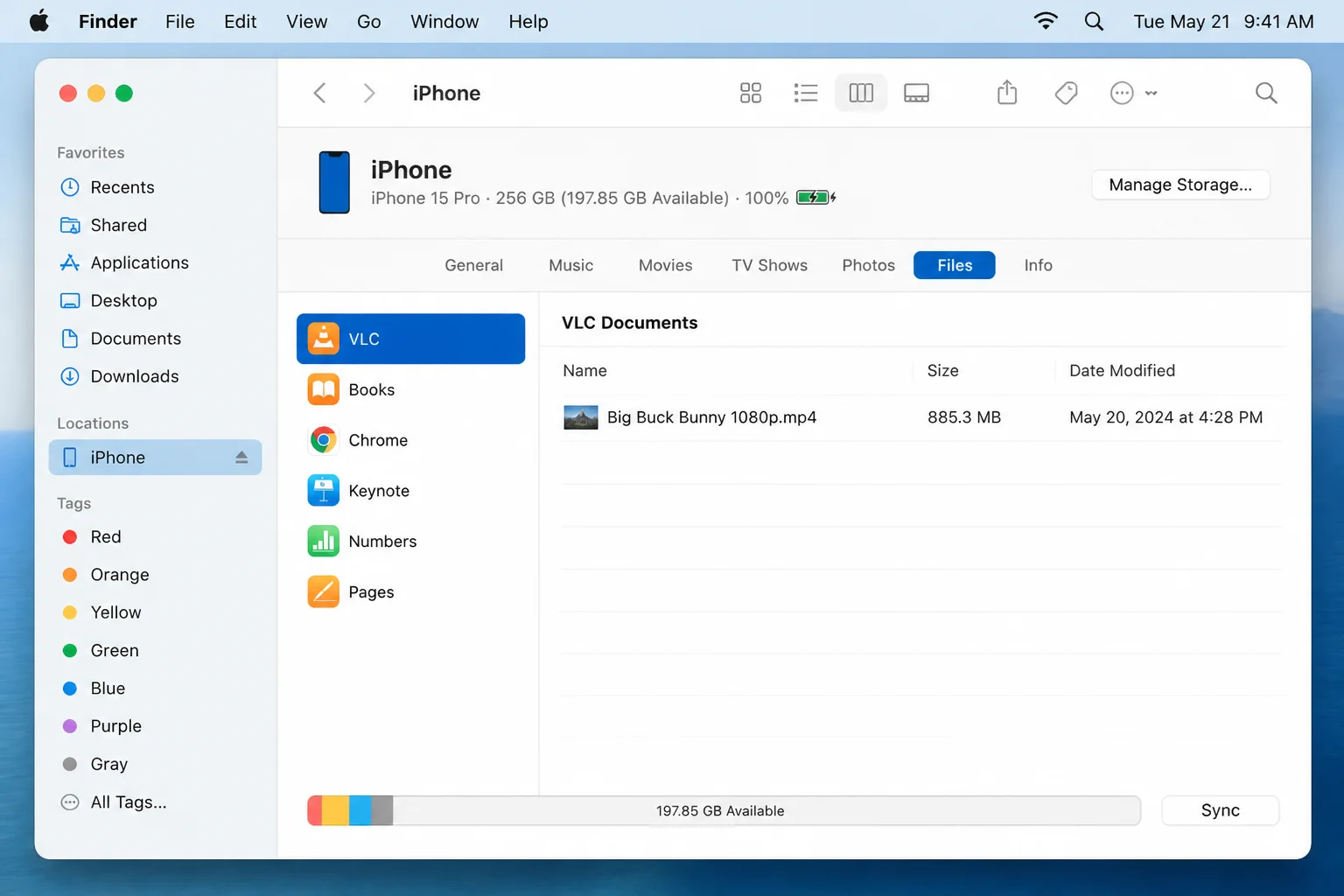
Task: Switch to the Movies tab
Action: 665,265
